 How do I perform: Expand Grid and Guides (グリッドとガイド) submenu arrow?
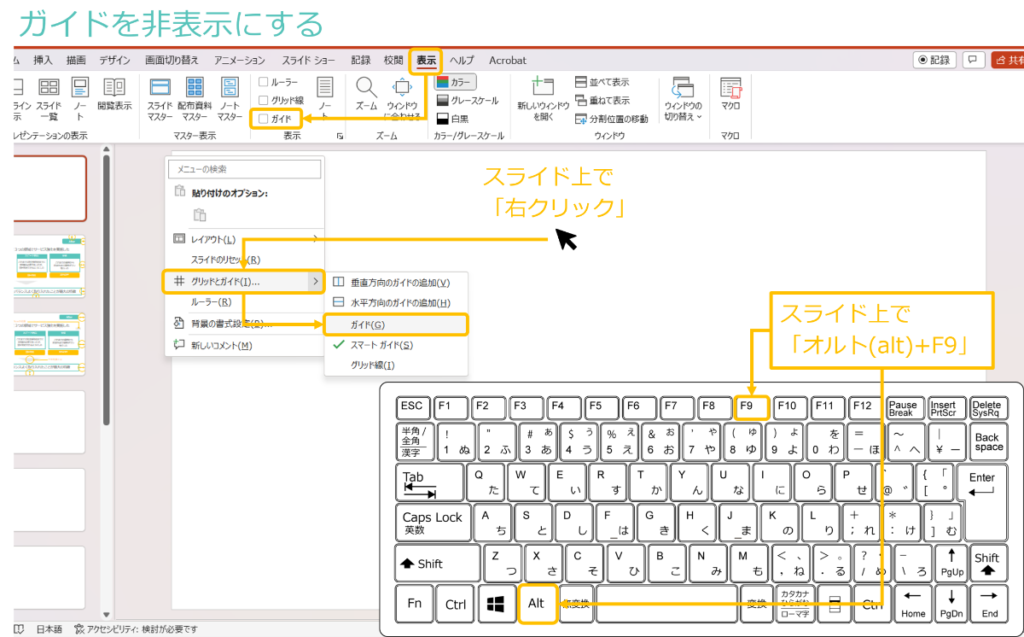pos(316,282)
